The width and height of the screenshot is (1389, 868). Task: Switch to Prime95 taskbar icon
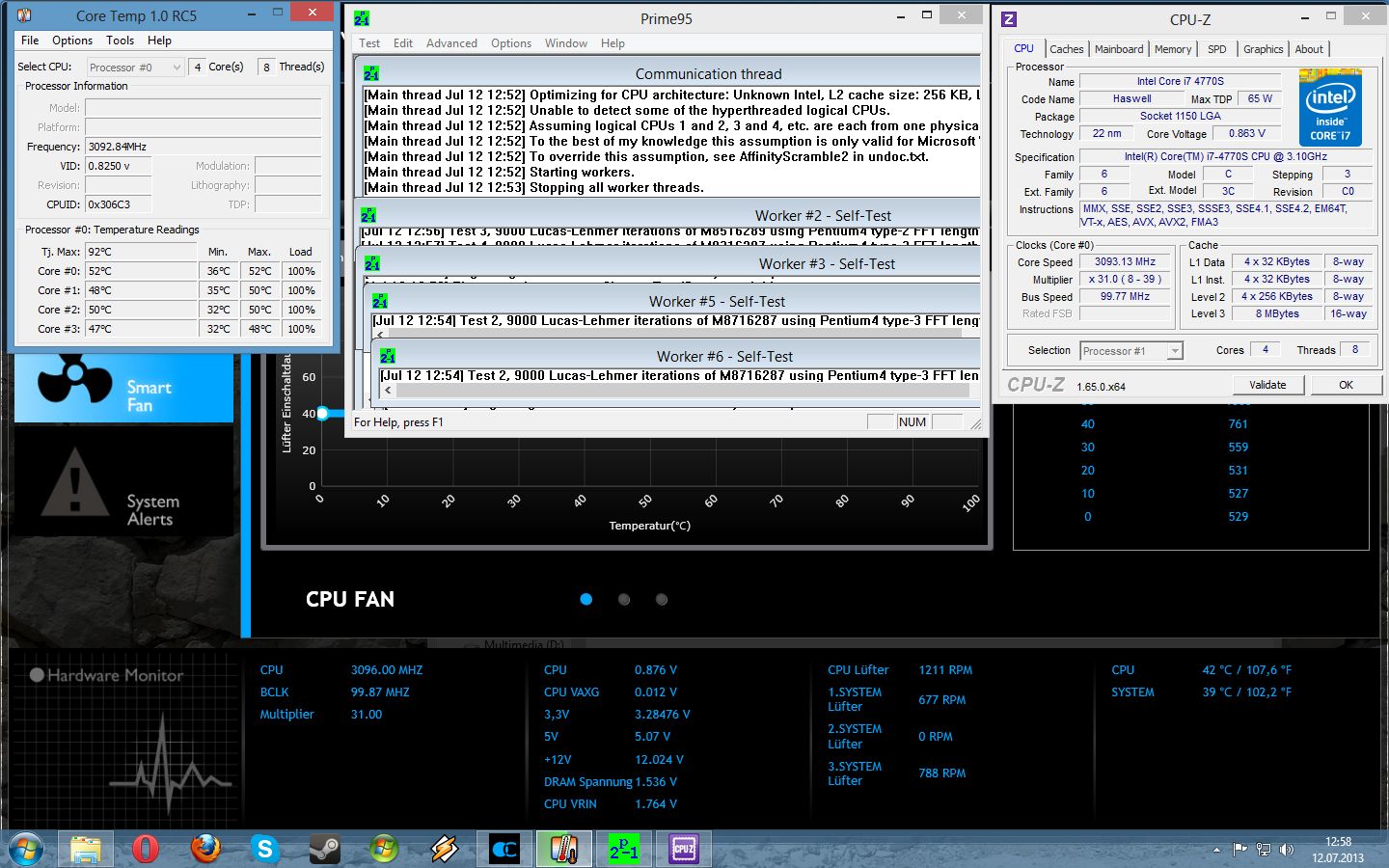(x=623, y=849)
